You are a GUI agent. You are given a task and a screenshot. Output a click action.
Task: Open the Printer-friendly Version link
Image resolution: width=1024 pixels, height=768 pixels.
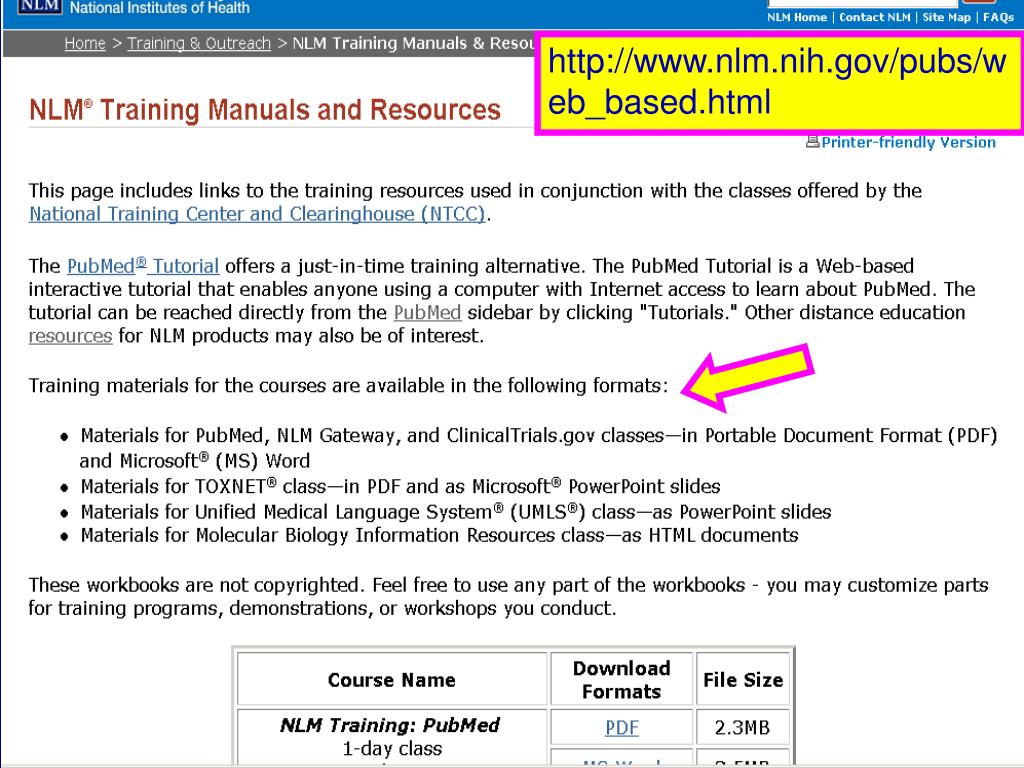(908, 142)
